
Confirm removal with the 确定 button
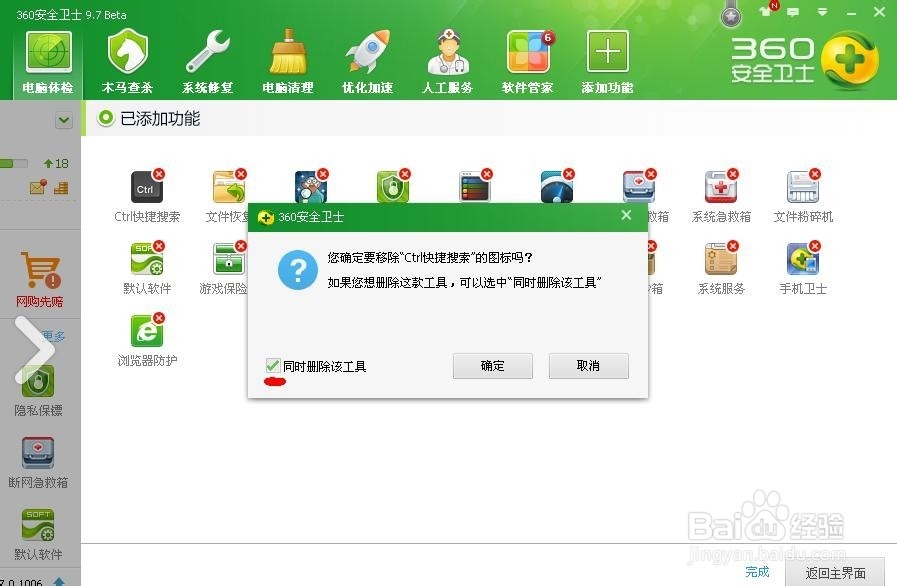pos(492,366)
